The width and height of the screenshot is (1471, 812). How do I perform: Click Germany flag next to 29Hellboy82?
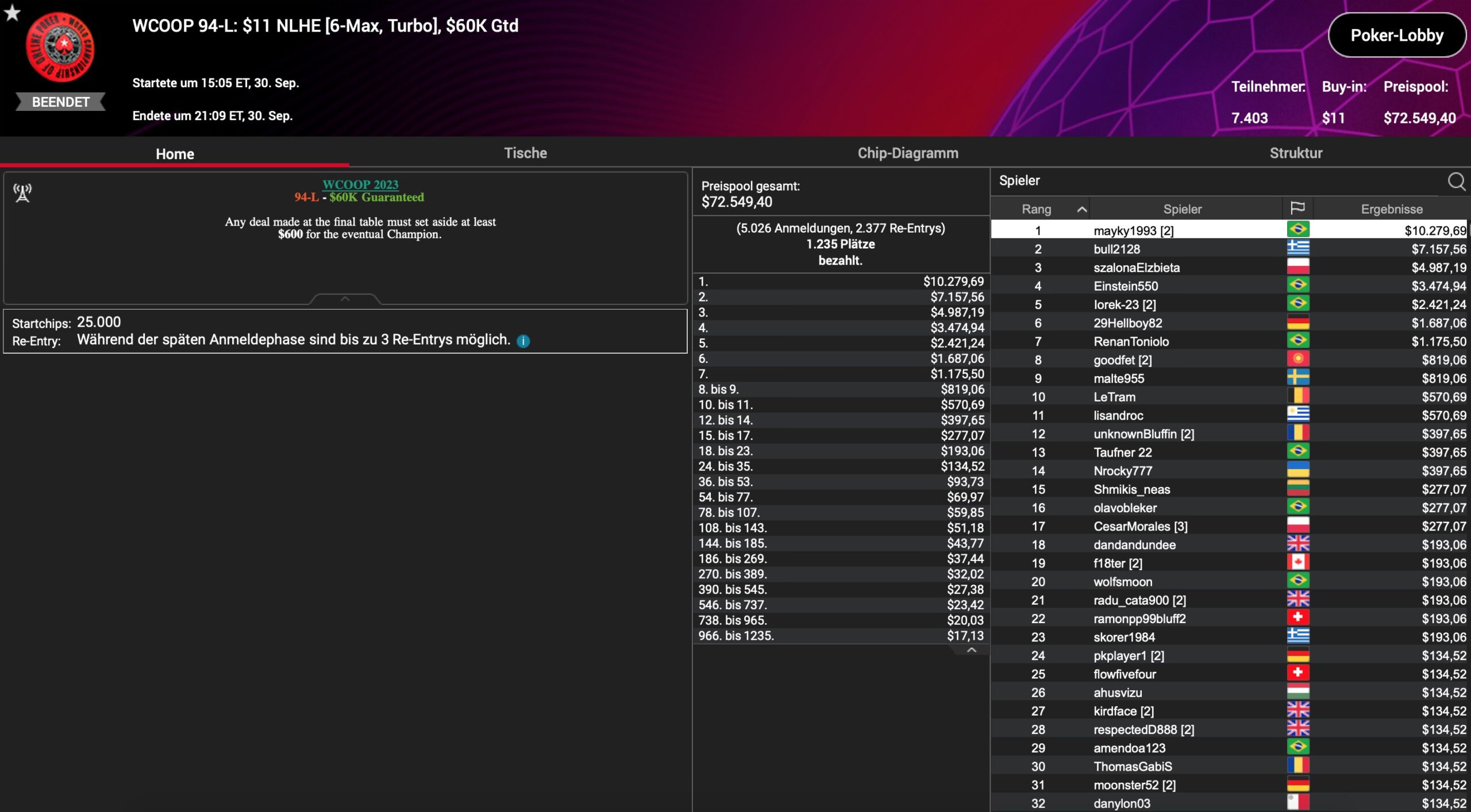point(1298,322)
